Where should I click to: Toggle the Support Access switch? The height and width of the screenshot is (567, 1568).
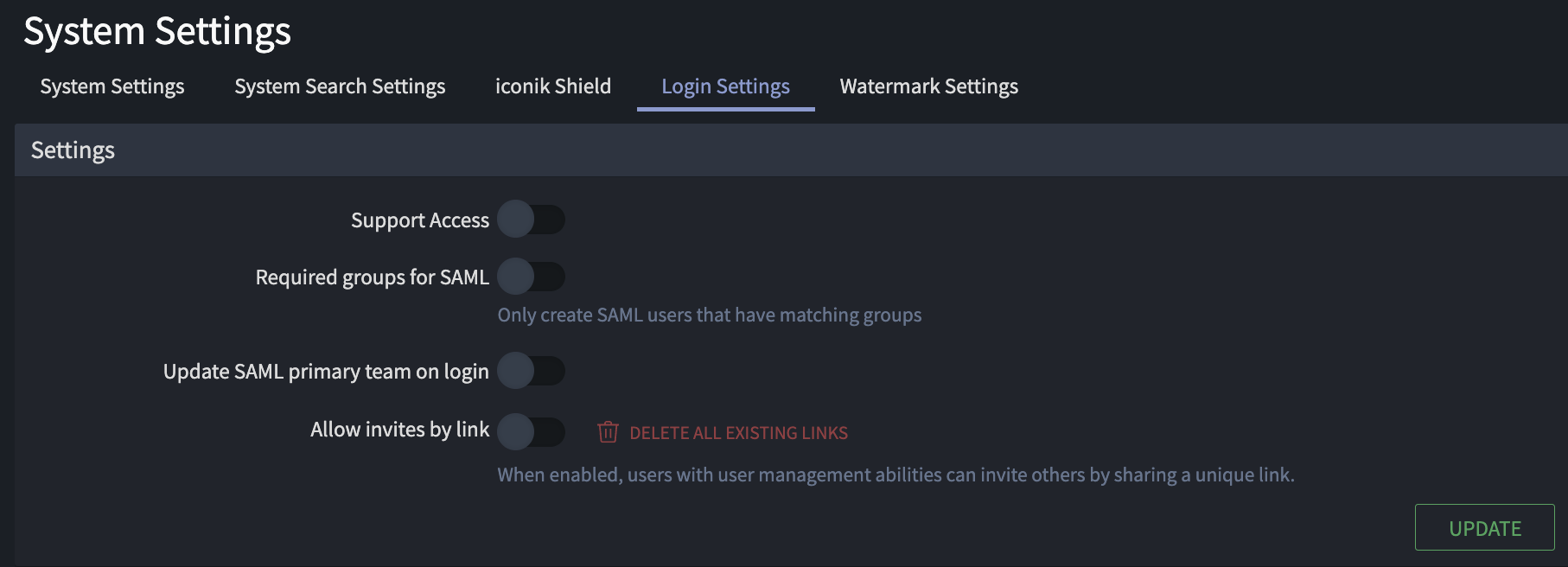coord(531,220)
